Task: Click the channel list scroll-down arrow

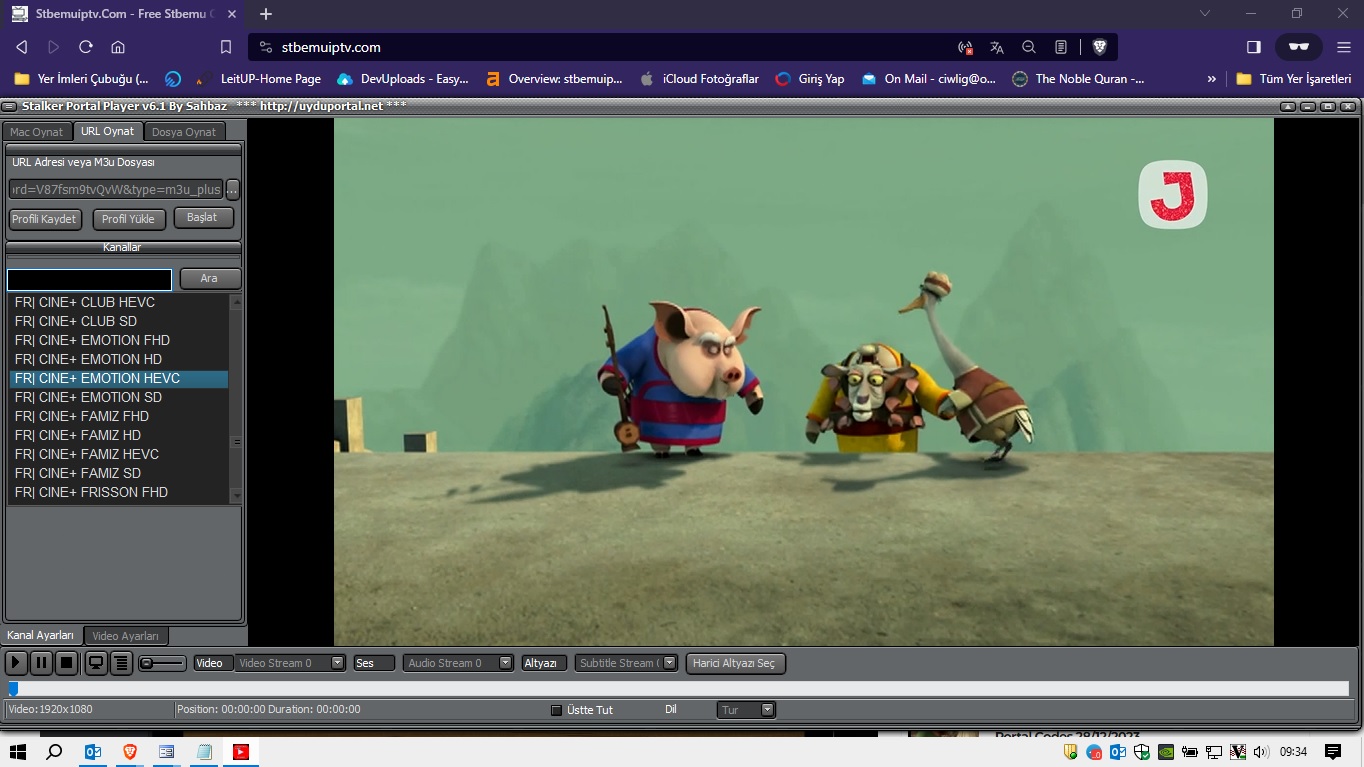Action: click(237, 496)
